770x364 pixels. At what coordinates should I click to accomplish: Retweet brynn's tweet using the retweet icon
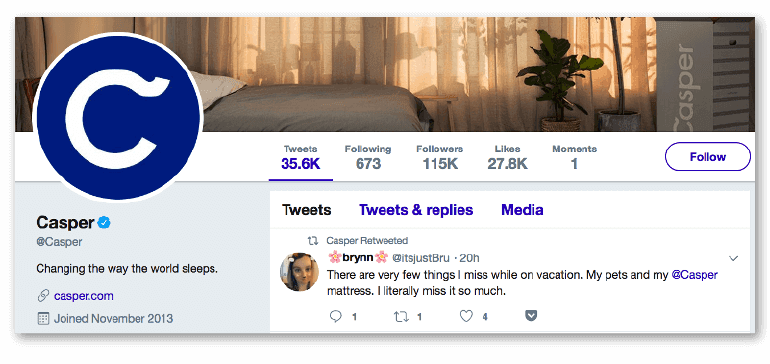click(401, 317)
